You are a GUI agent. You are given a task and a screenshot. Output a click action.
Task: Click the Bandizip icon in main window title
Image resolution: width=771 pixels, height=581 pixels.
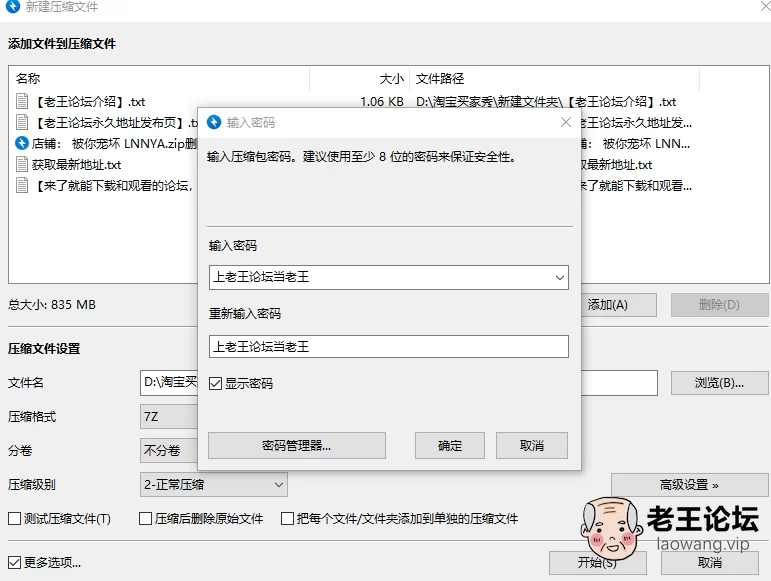pyautogui.click(x=11, y=8)
